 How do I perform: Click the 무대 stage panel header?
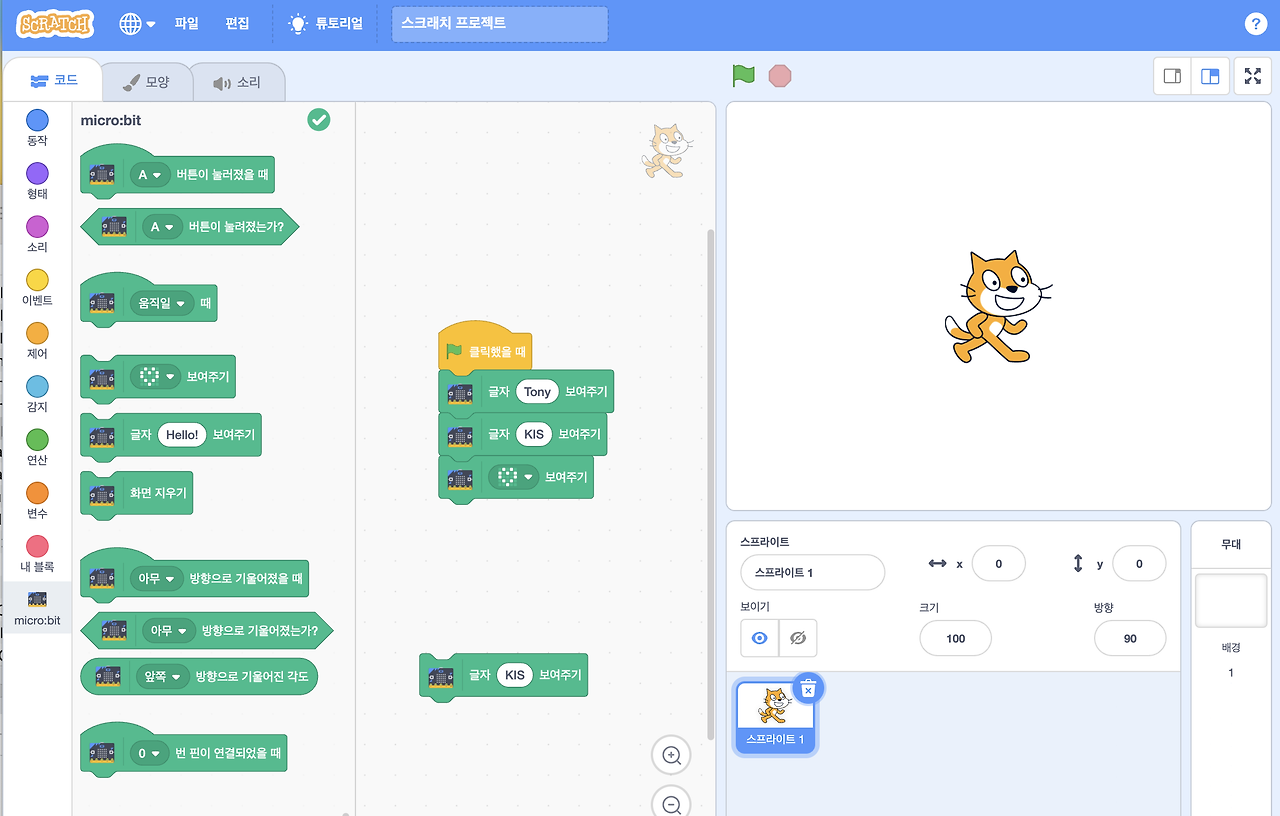click(1231, 544)
